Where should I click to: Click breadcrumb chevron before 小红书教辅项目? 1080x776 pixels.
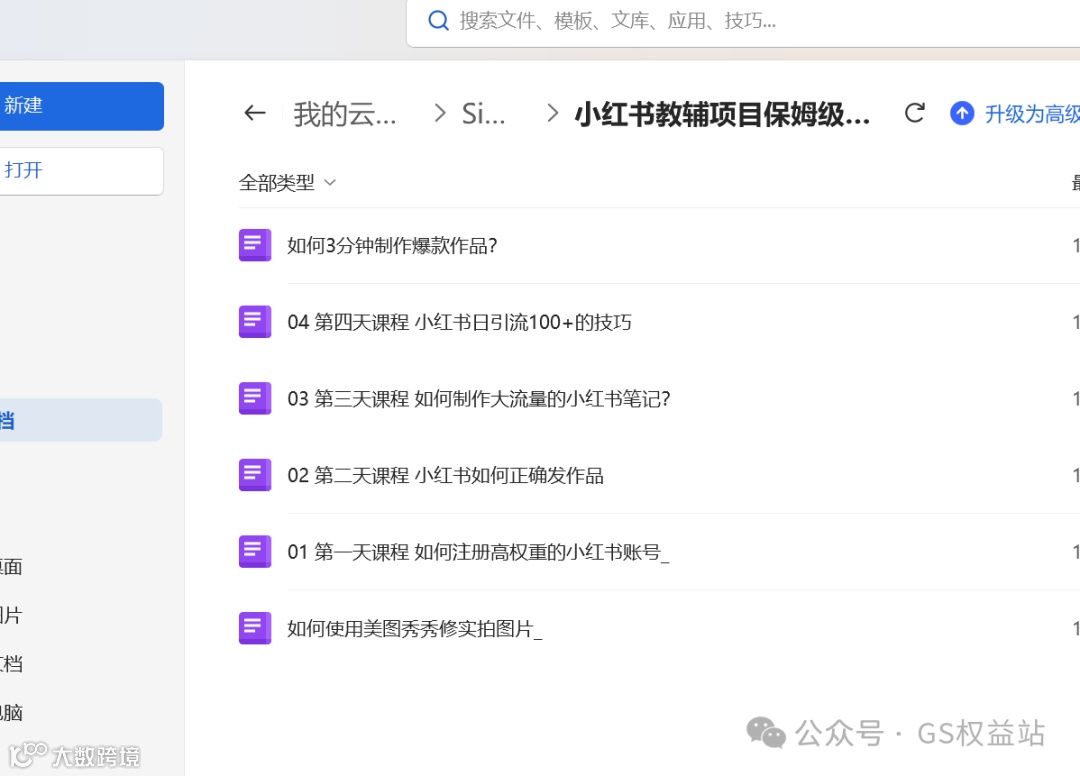(552, 113)
